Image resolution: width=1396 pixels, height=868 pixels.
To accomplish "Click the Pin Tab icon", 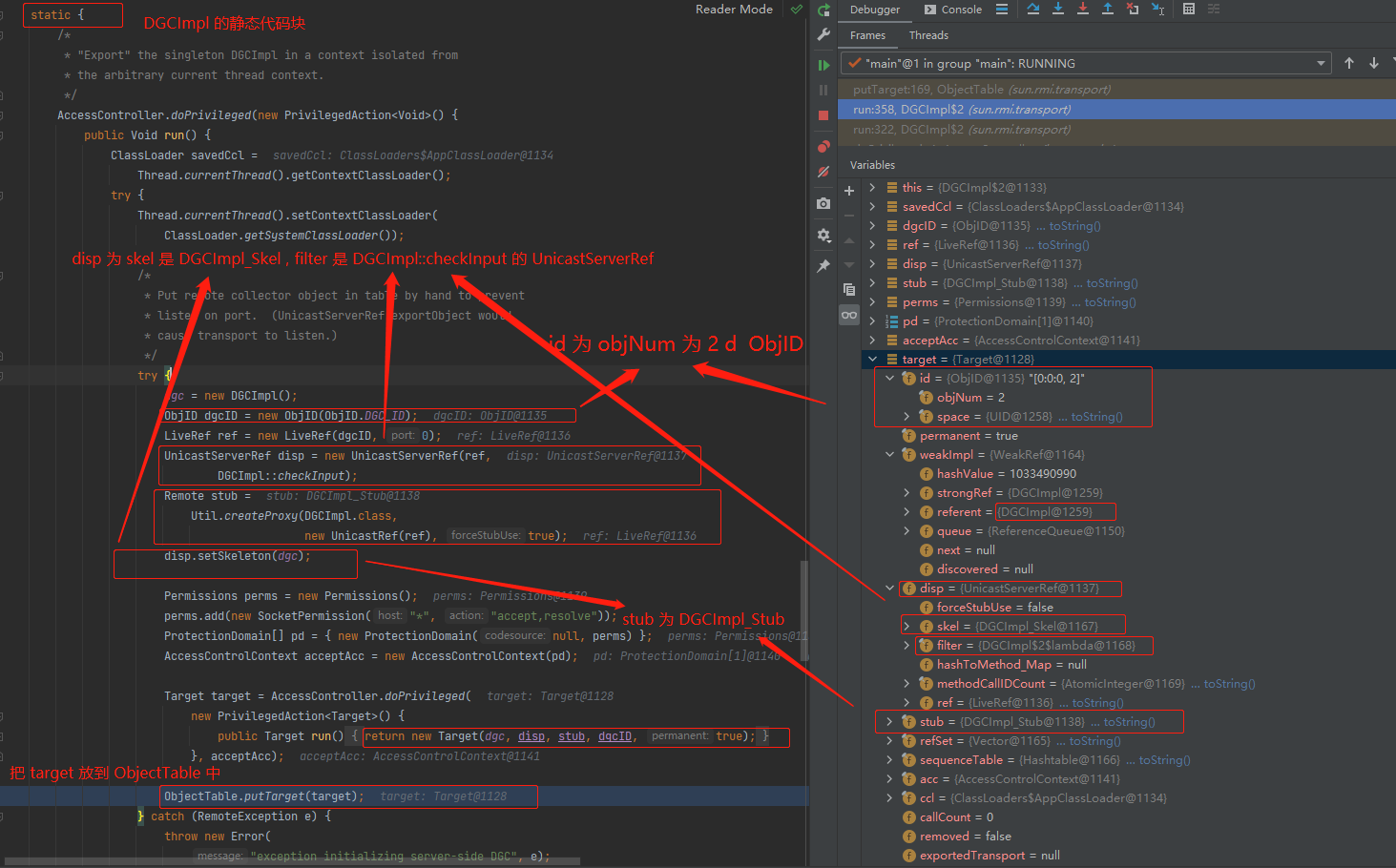I will [x=823, y=266].
